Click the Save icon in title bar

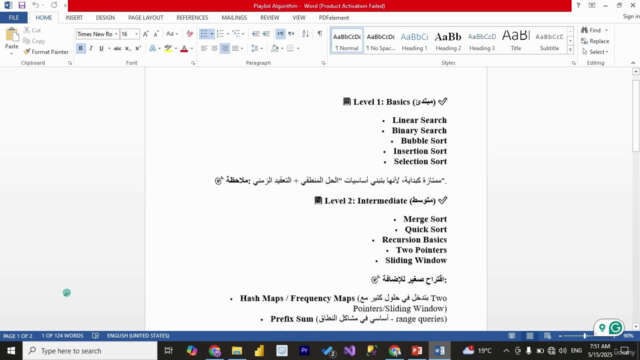point(22,5)
